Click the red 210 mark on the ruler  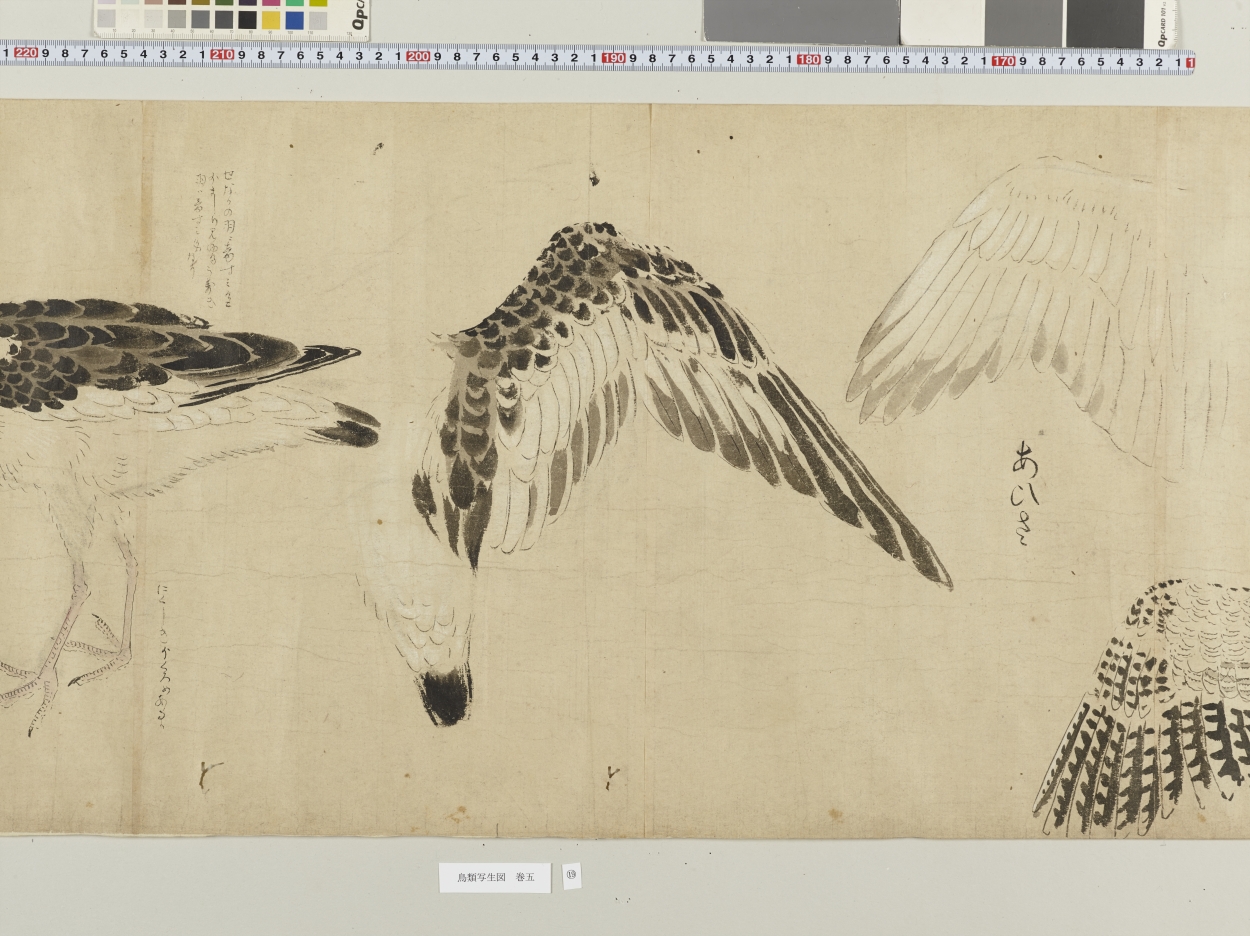click(x=222, y=55)
